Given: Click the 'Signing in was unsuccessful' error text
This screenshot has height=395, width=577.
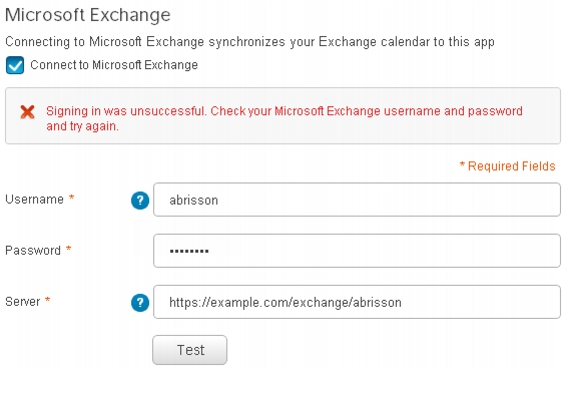Looking at the screenshot, I should click(x=284, y=118).
